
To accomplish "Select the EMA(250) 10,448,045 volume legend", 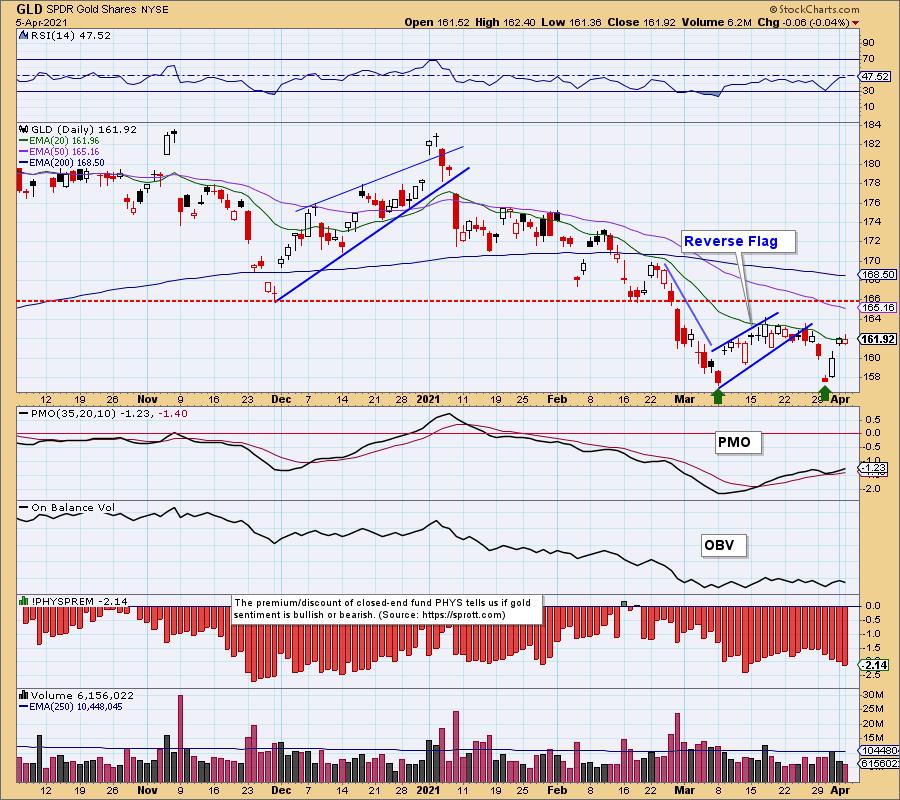I will 71,706.
